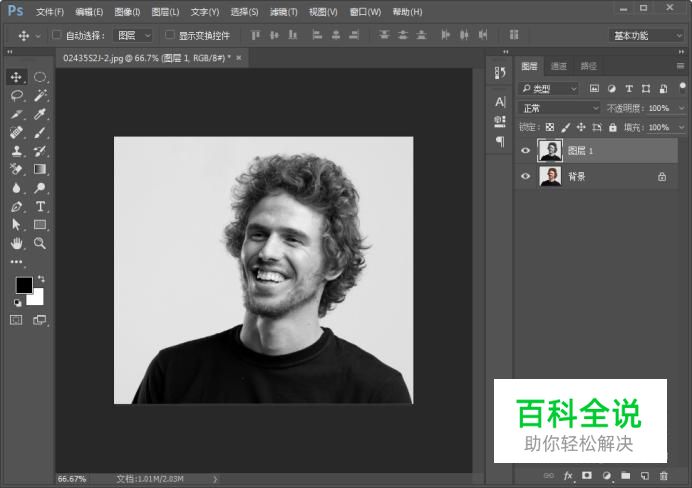Select the History Brush tool
The height and width of the screenshot is (488, 692).
click(x=40, y=151)
